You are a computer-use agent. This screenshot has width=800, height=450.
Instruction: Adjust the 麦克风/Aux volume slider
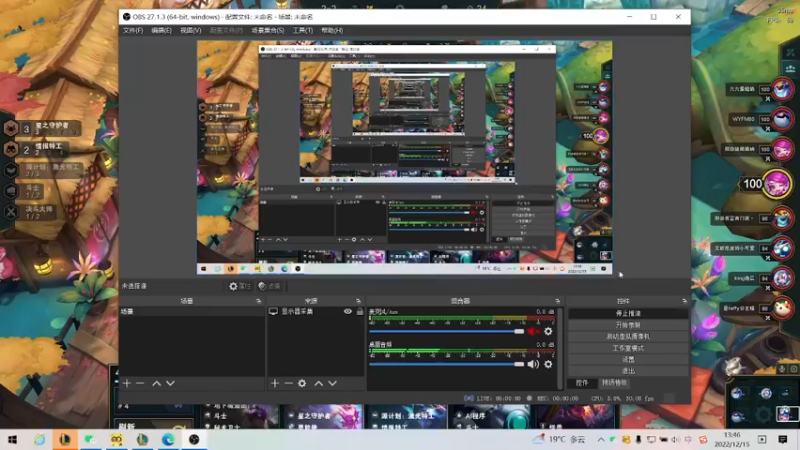[x=446, y=332]
